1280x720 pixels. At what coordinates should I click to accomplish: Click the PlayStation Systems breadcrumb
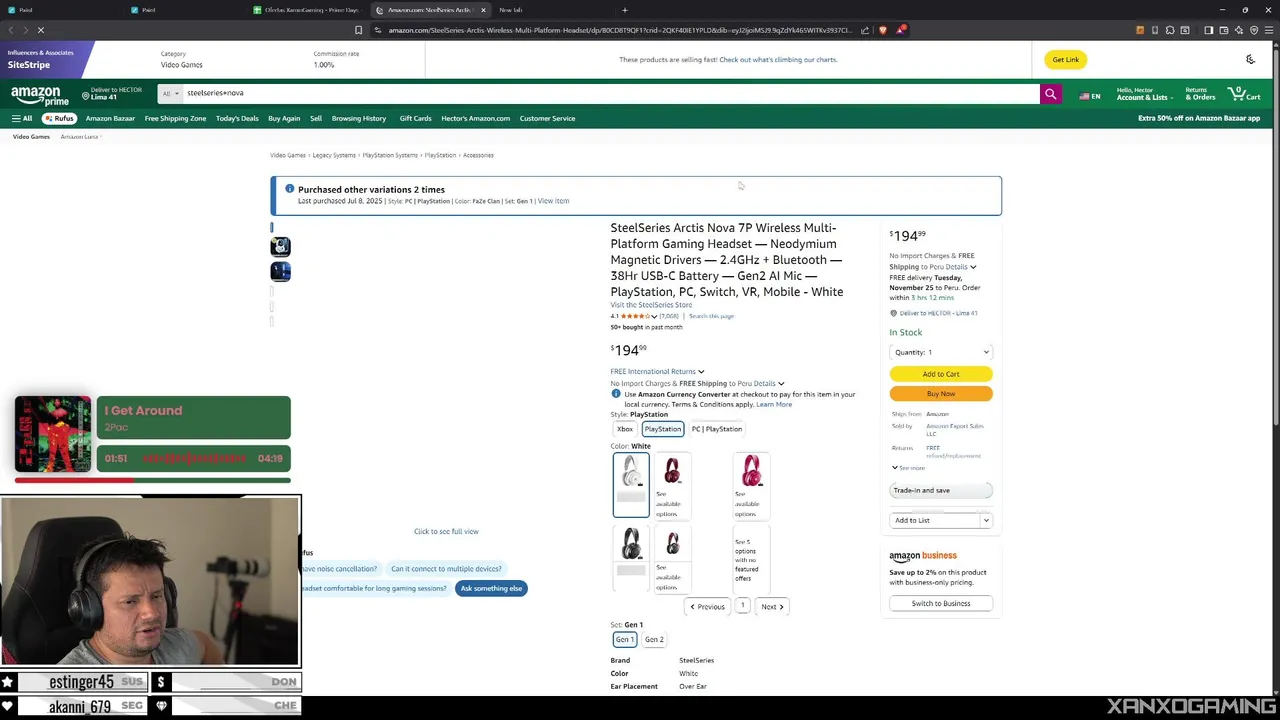(x=390, y=155)
